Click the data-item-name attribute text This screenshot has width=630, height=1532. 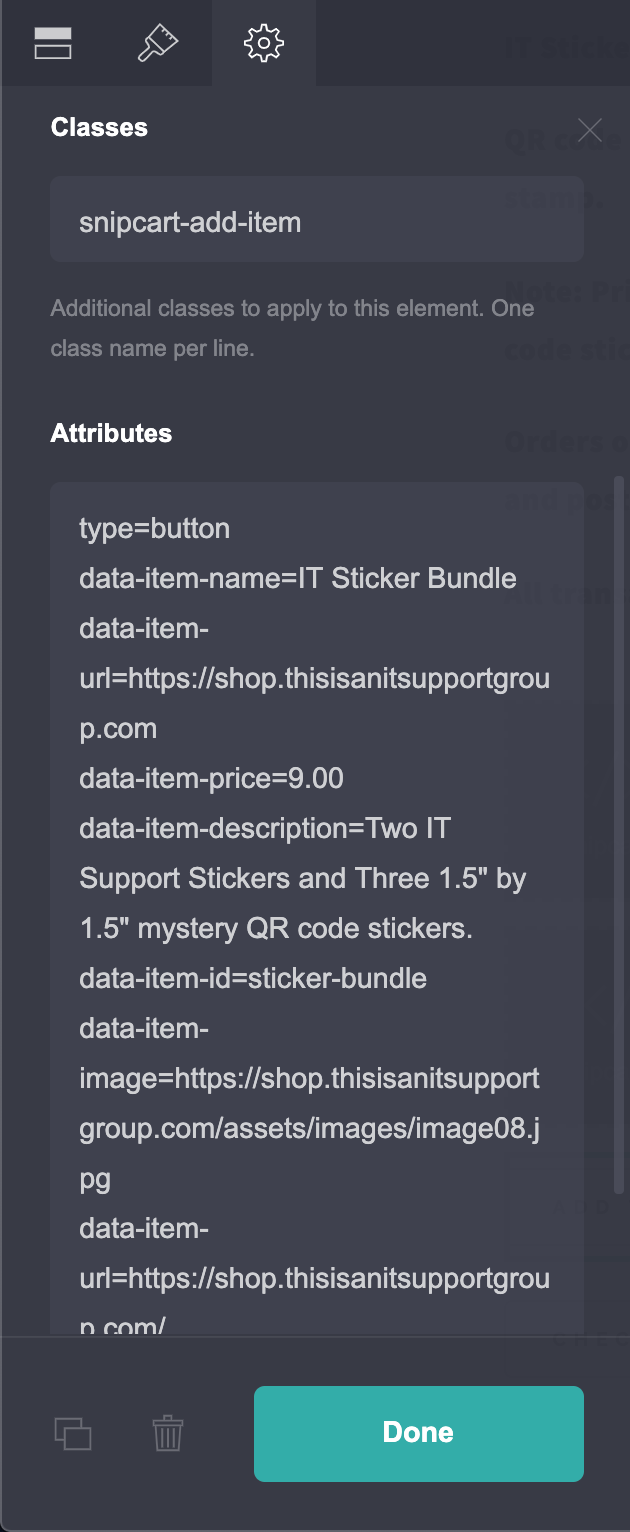pyautogui.click(x=297, y=578)
